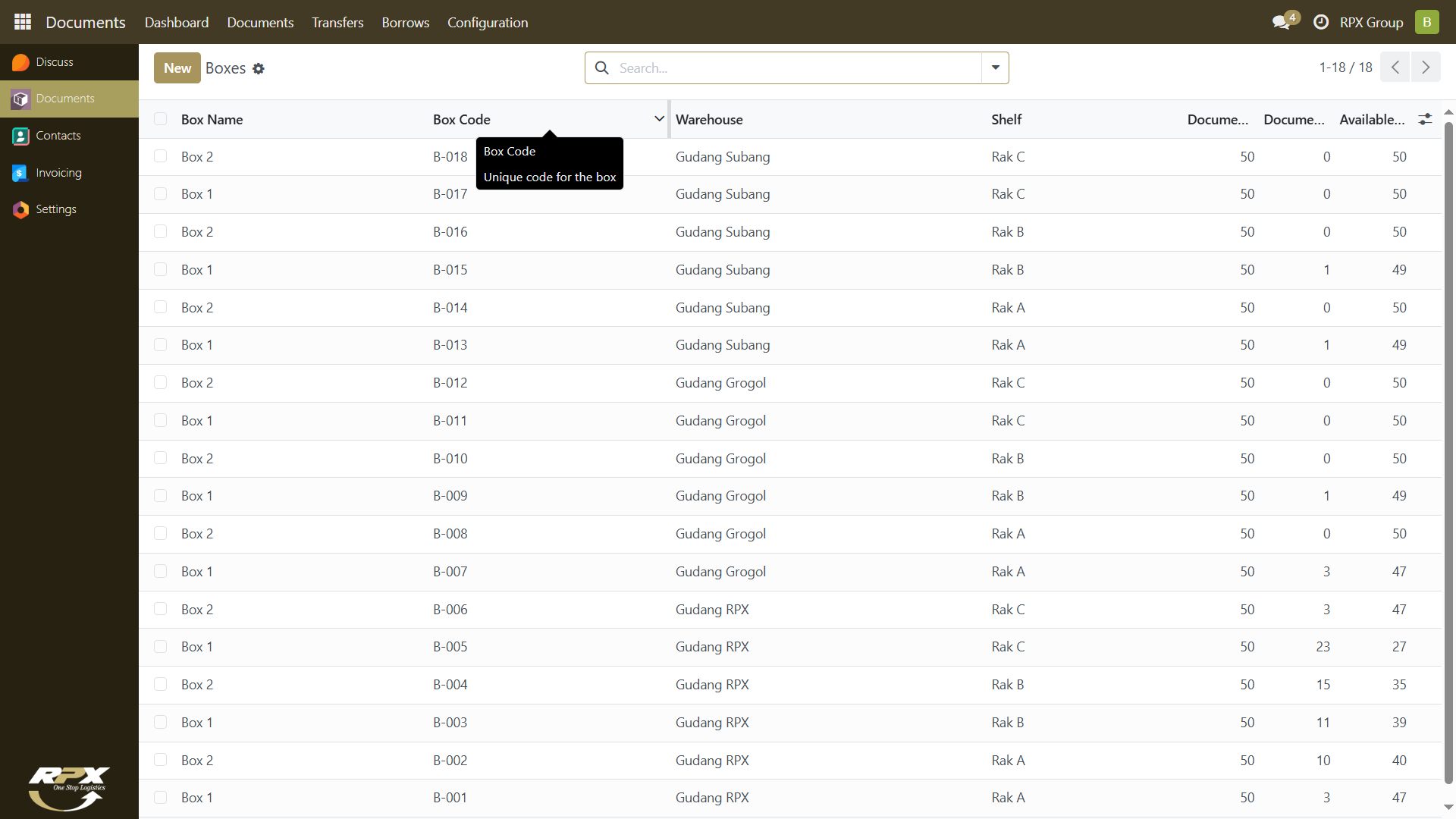Go to next page arrow
Viewport: 1456px width, 819px height.
click(x=1426, y=67)
